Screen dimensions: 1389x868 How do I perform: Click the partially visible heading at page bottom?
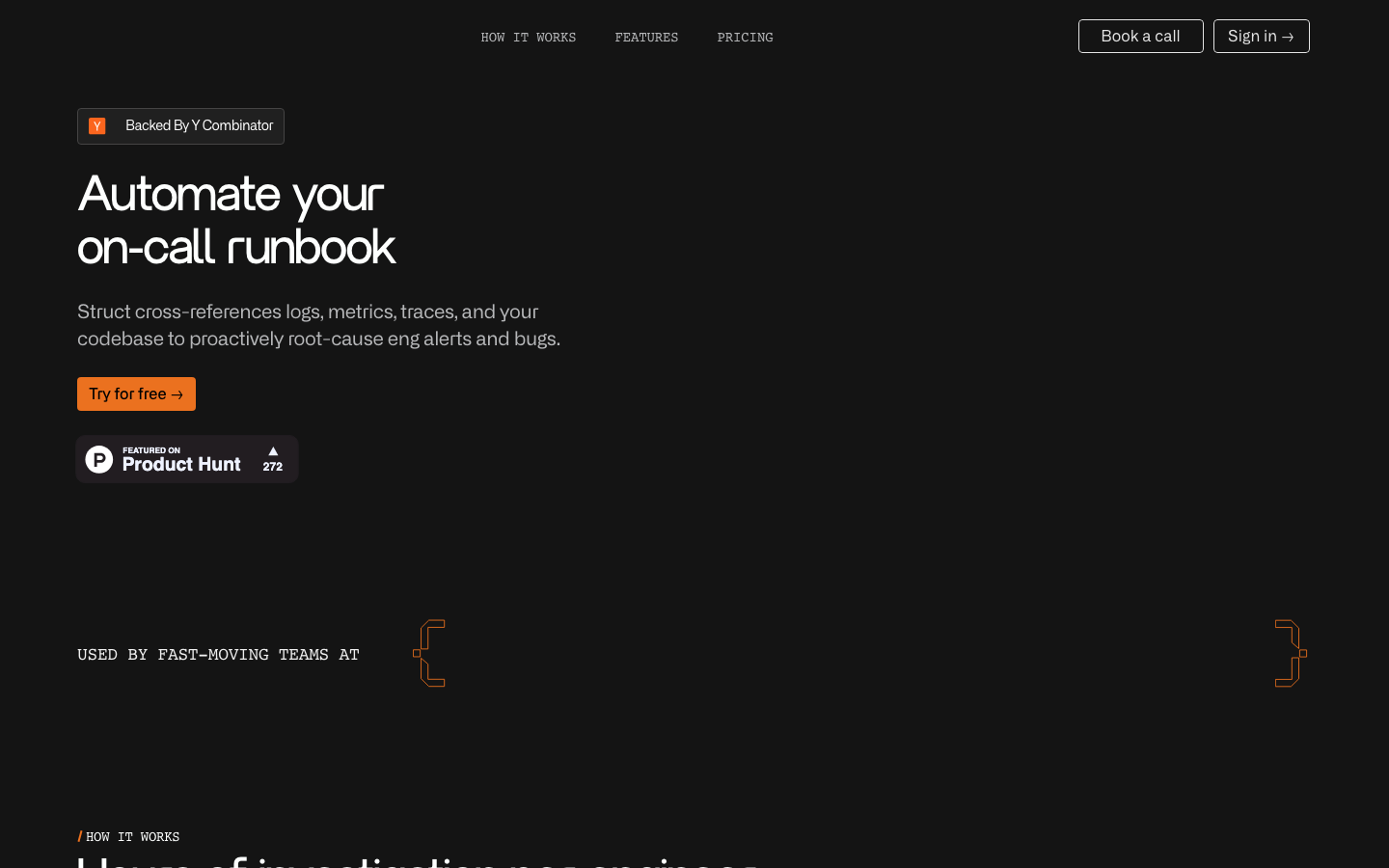click(x=417, y=860)
